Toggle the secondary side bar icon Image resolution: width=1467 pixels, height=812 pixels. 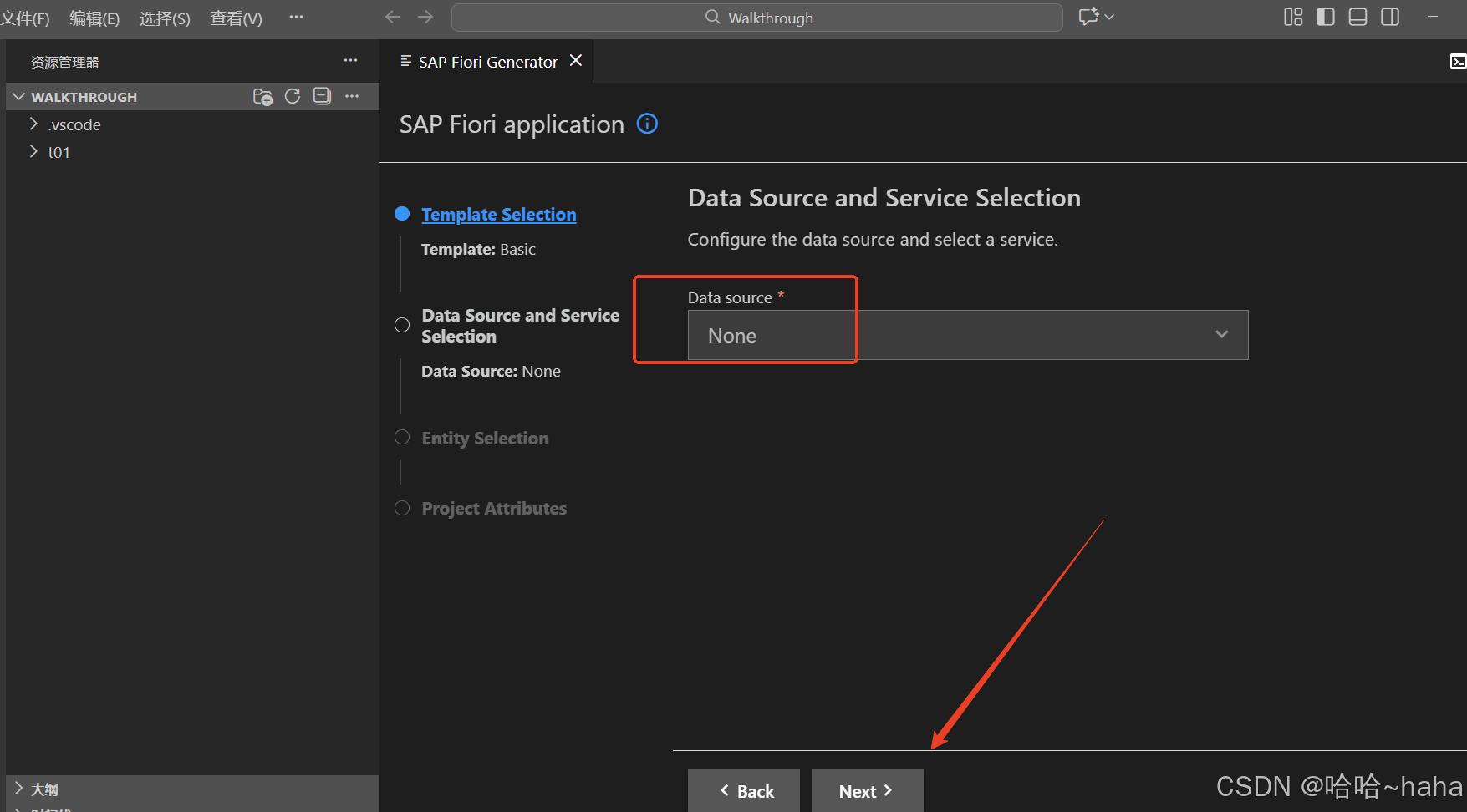point(1390,17)
